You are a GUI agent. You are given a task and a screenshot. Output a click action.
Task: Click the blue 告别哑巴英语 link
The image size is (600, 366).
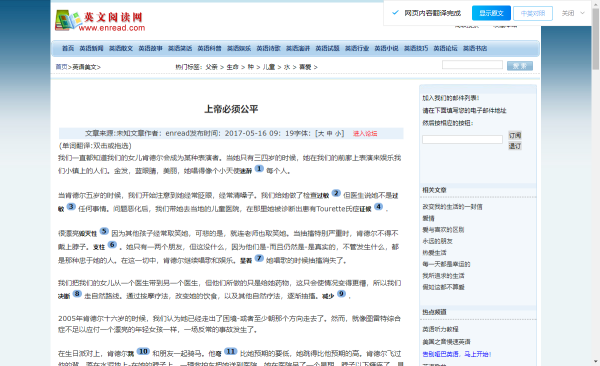[x=457, y=354]
